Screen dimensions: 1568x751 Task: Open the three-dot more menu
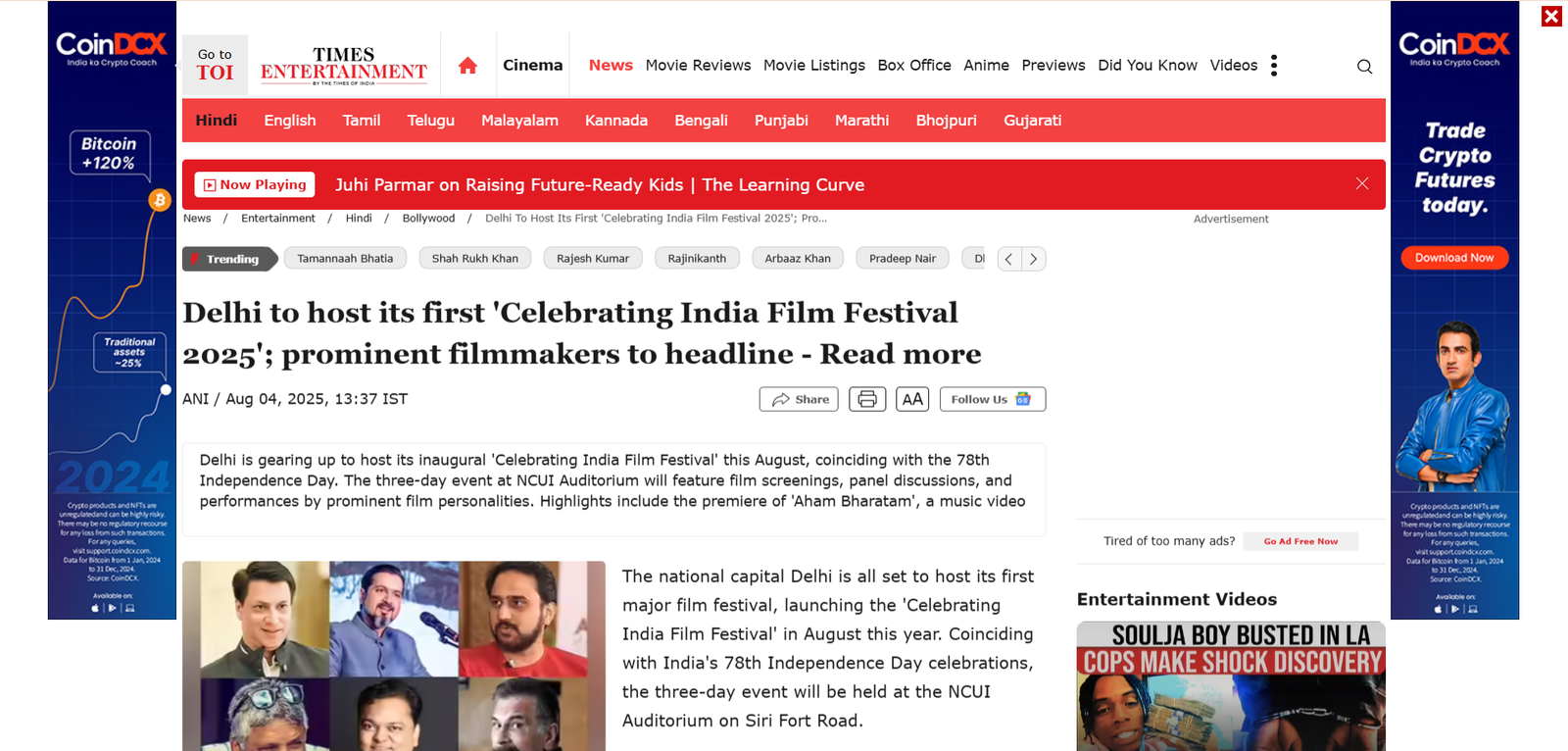[1274, 66]
